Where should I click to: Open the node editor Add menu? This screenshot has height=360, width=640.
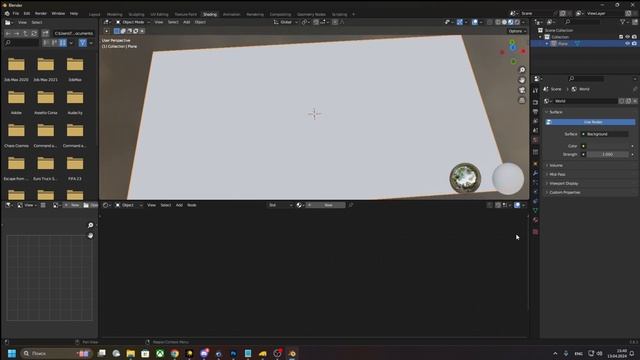[x=179, y=205]
